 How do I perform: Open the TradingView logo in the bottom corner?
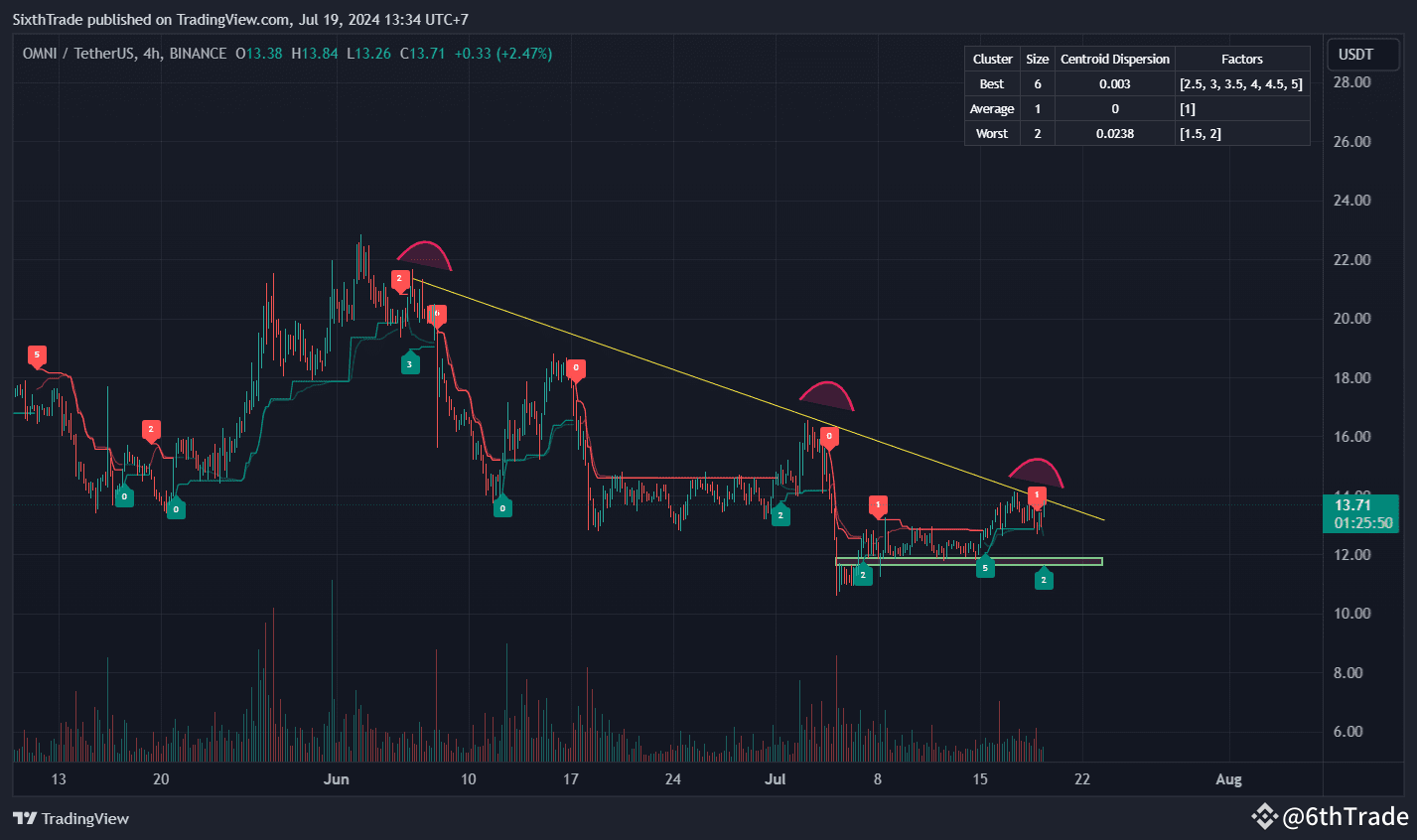click(70, 818)
